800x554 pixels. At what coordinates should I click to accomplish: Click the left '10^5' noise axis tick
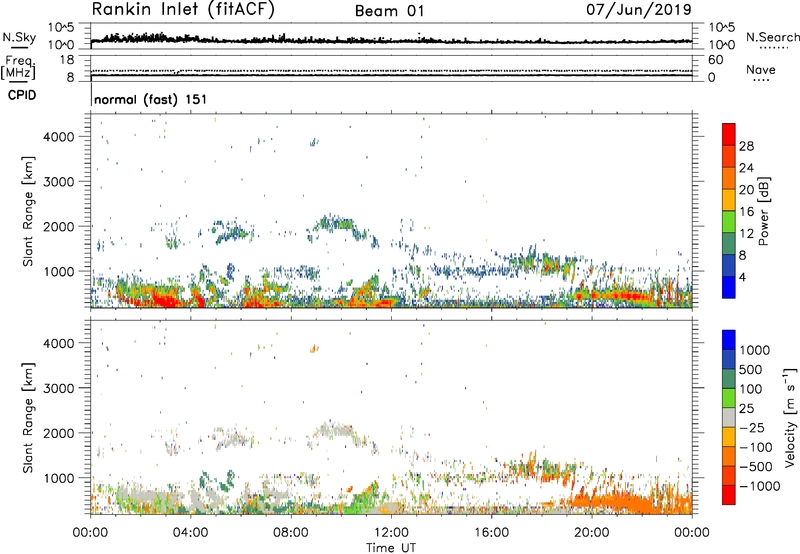tap(61, 27)
